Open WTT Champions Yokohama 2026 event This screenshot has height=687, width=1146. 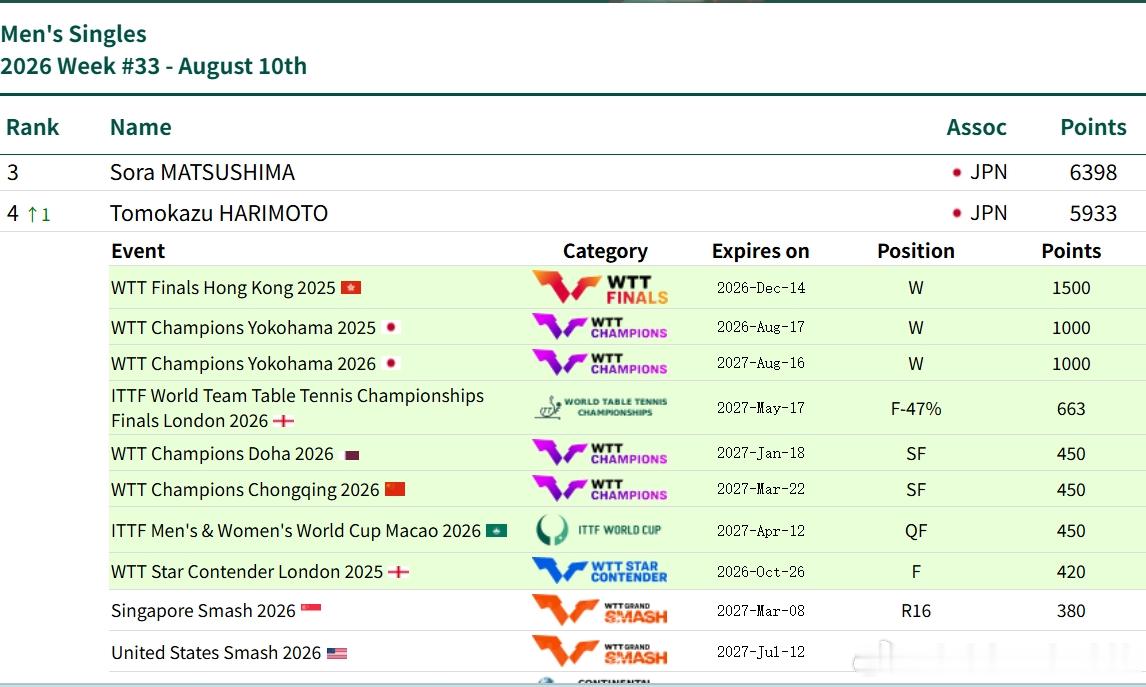click(243, 363)
